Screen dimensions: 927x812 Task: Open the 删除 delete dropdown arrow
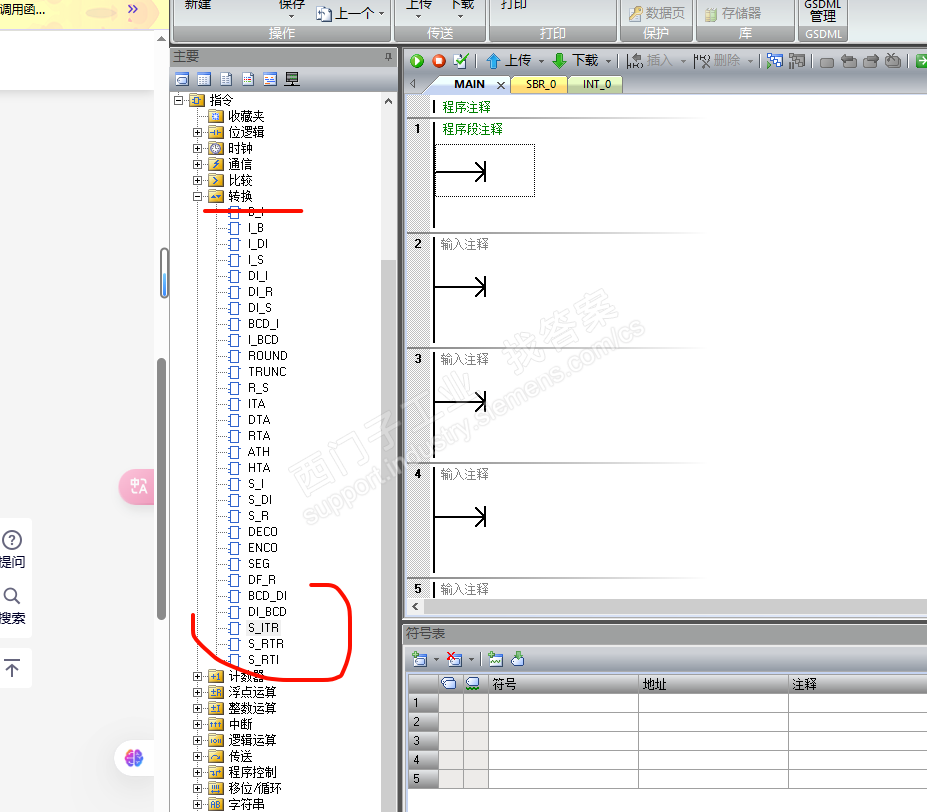pyautogui.click(x=750, y=61)
